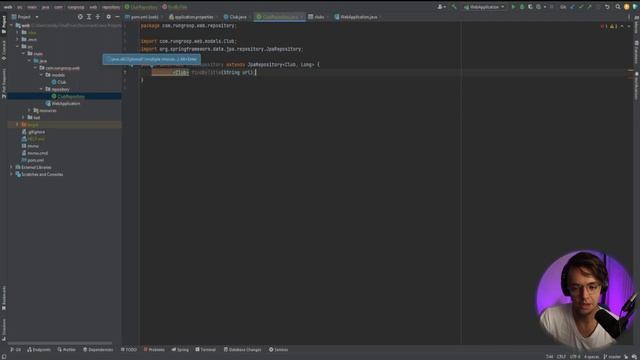640x360 pixels.
Task: Select WebApplication in project tree
Action: (66, 103)
